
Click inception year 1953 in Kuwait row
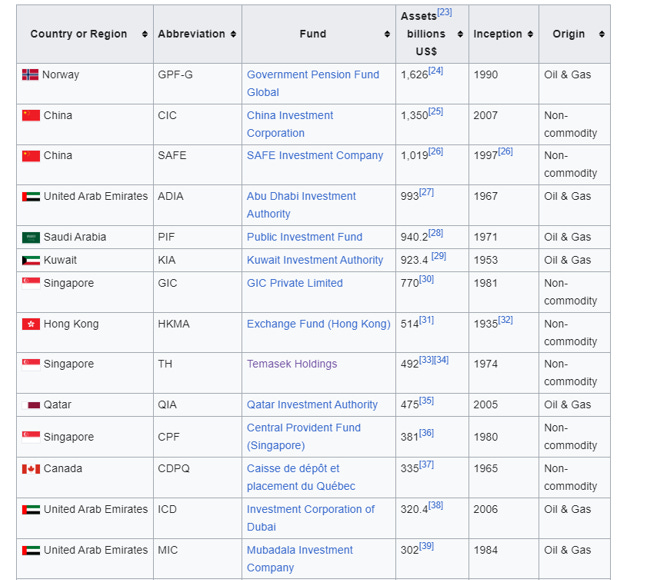(486, 260)
